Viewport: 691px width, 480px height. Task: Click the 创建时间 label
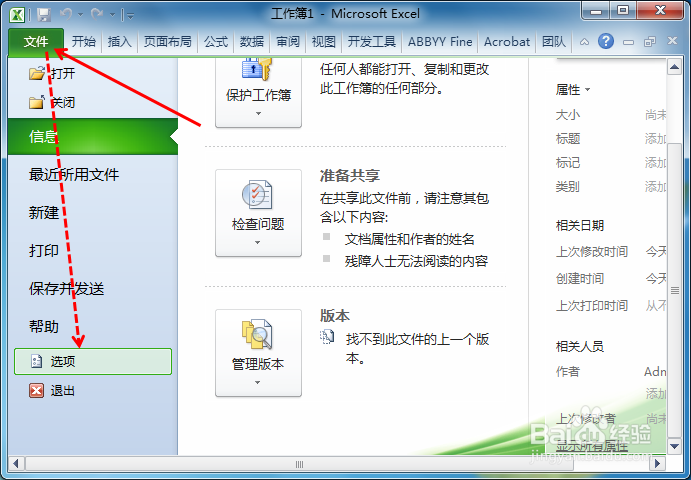pyautogui.click(x=580, y=279)
